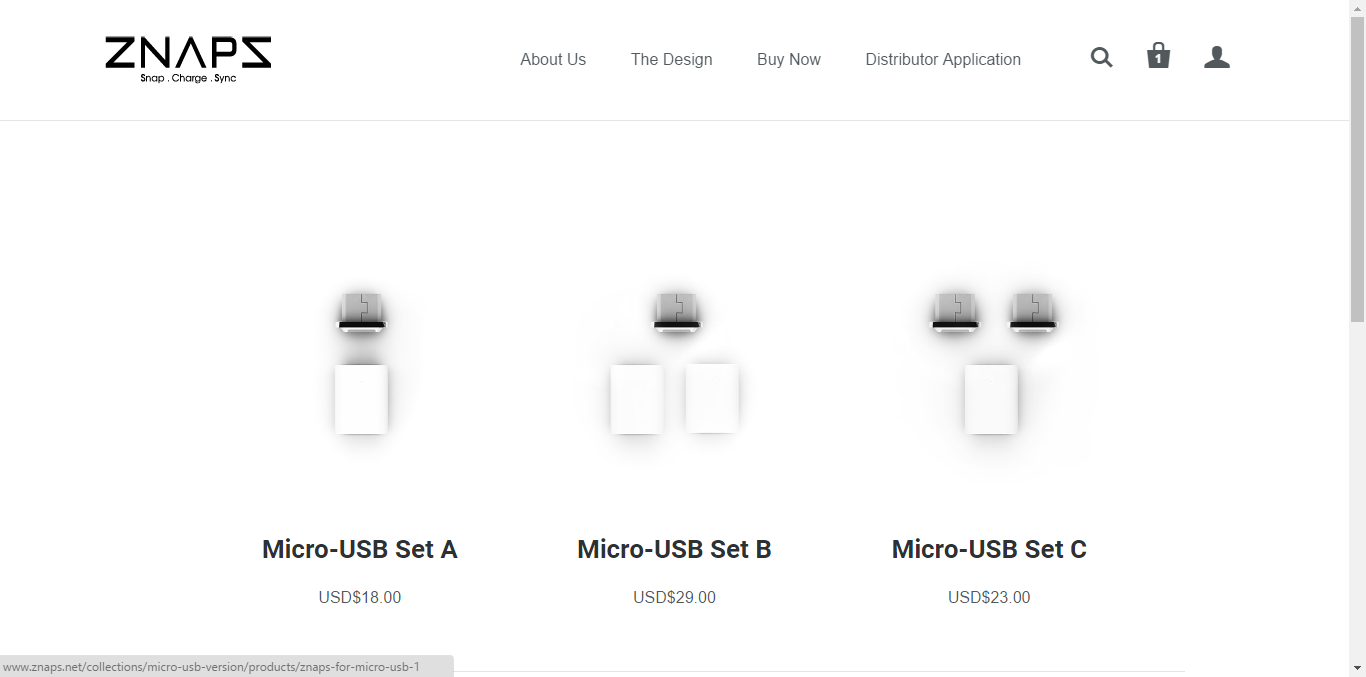Click the Micro-USB Set A title
This screenshot has width=1366, height=677.
[360, 549]
